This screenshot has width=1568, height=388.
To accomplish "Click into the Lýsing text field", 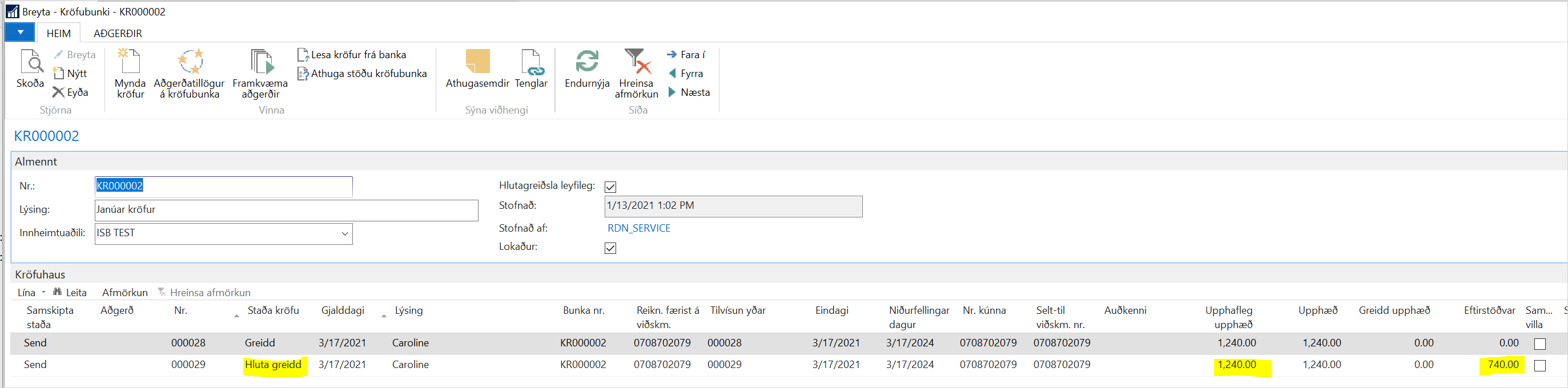I will (x=286, y=210).
